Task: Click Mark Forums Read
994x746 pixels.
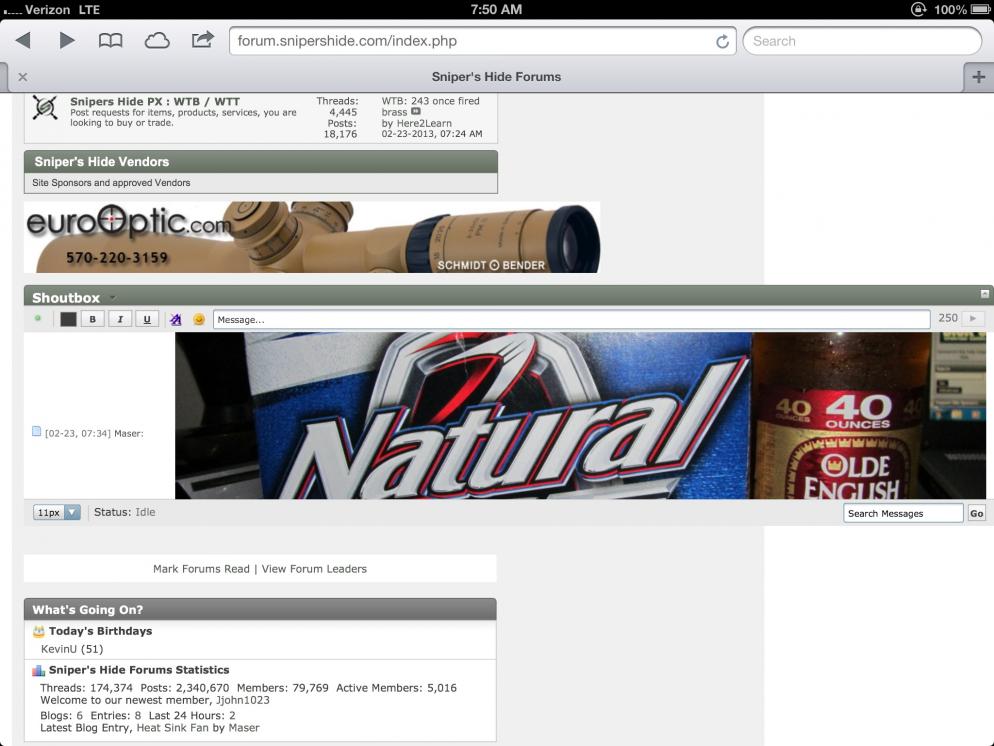Action: tap(201, 569)
